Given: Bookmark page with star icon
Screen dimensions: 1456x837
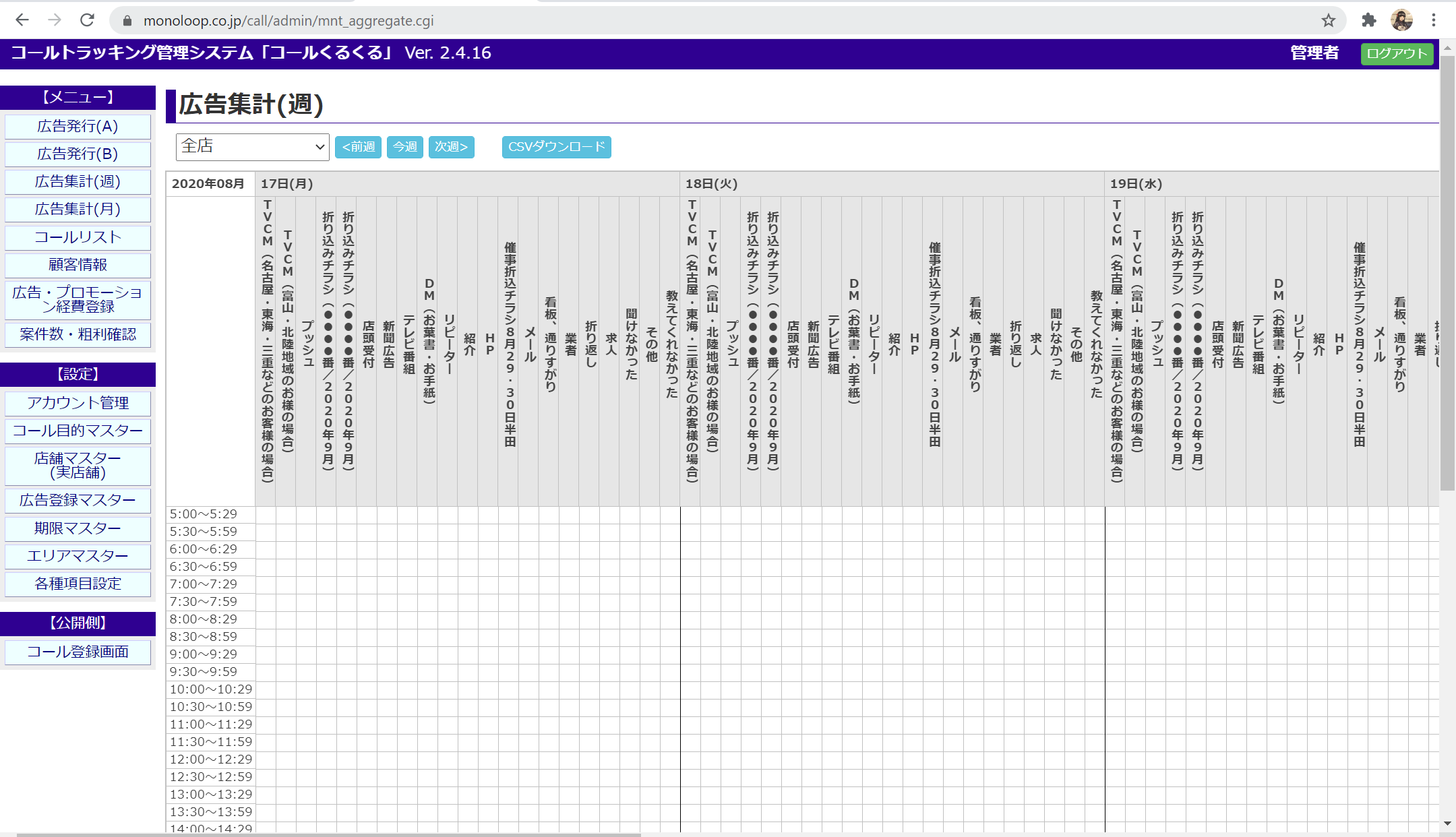Looking at the screenshot, I should [x=1328, y=20].
